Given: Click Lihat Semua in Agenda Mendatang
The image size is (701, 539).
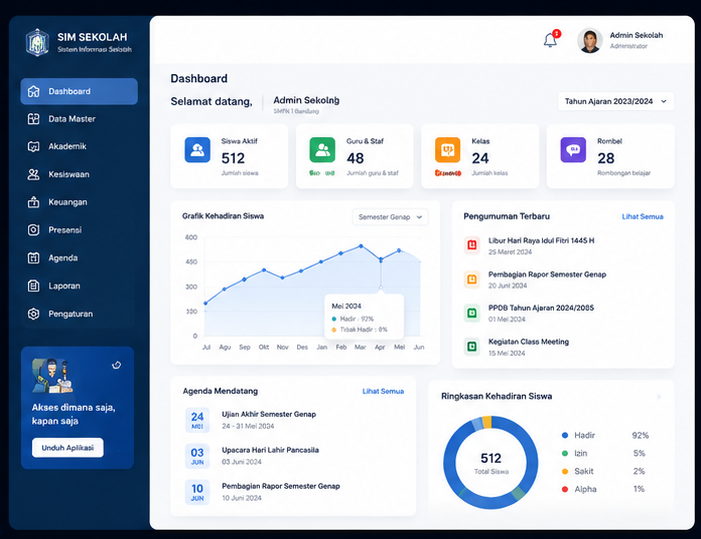Looking at the screenshot, I should click(383, 391).
